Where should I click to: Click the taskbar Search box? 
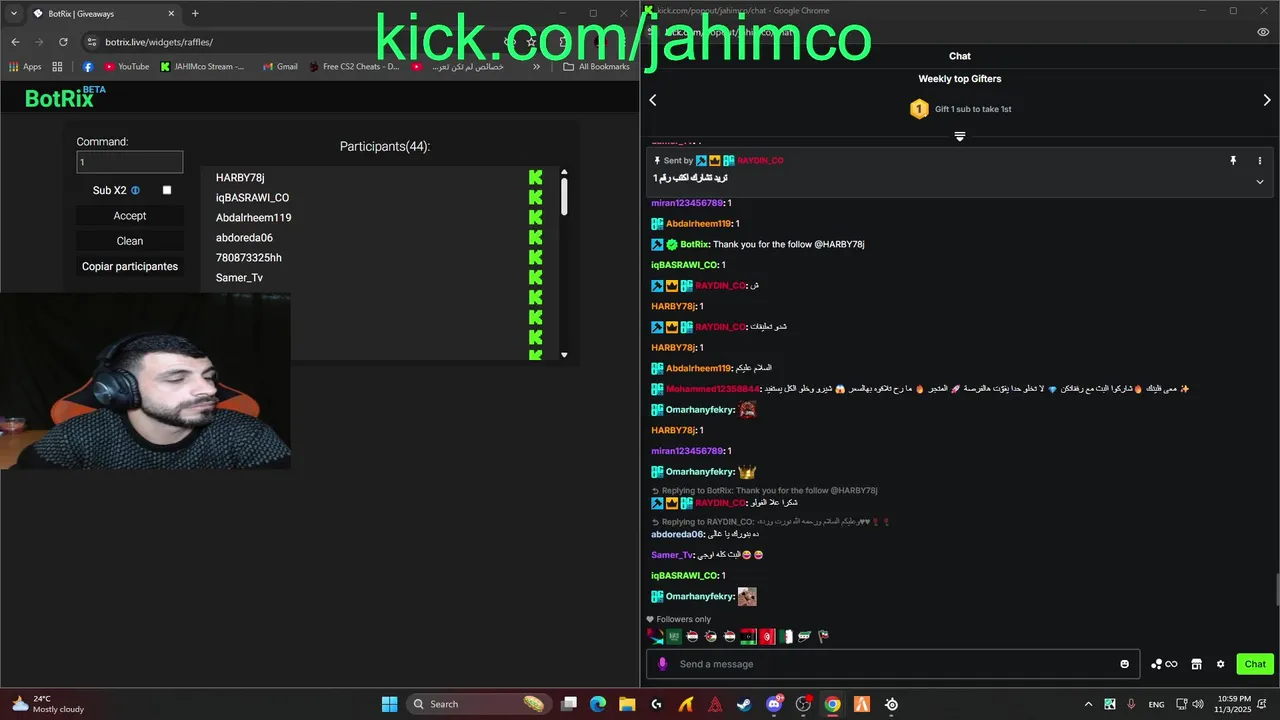pos(480,704)
